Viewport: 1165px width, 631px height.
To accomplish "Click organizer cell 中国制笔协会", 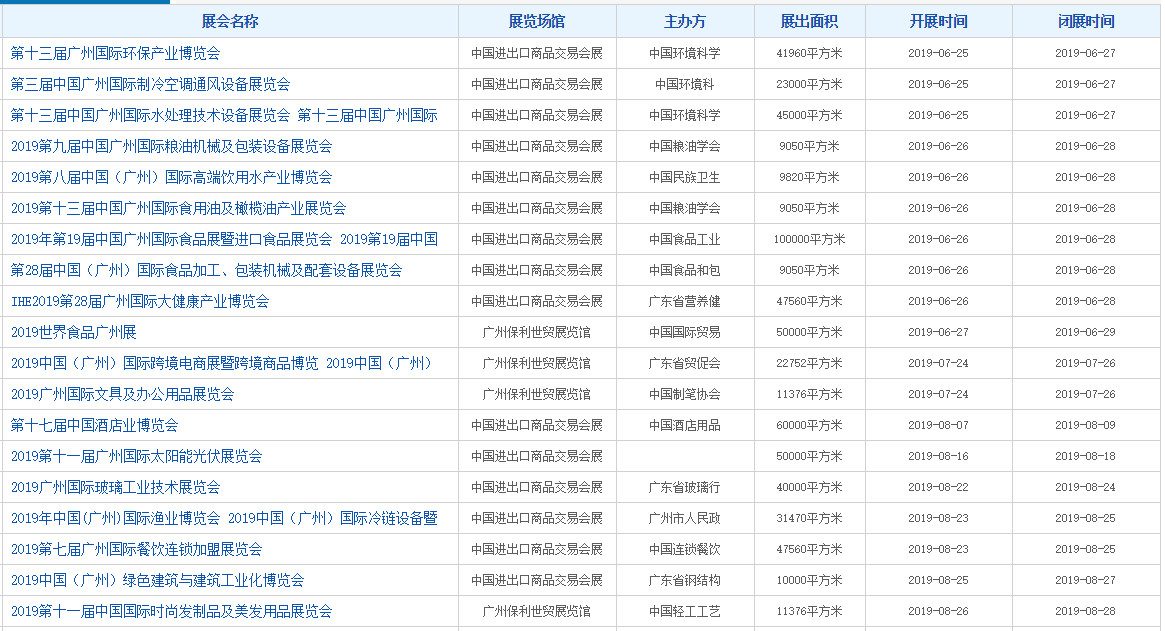I will pos(684,395).
